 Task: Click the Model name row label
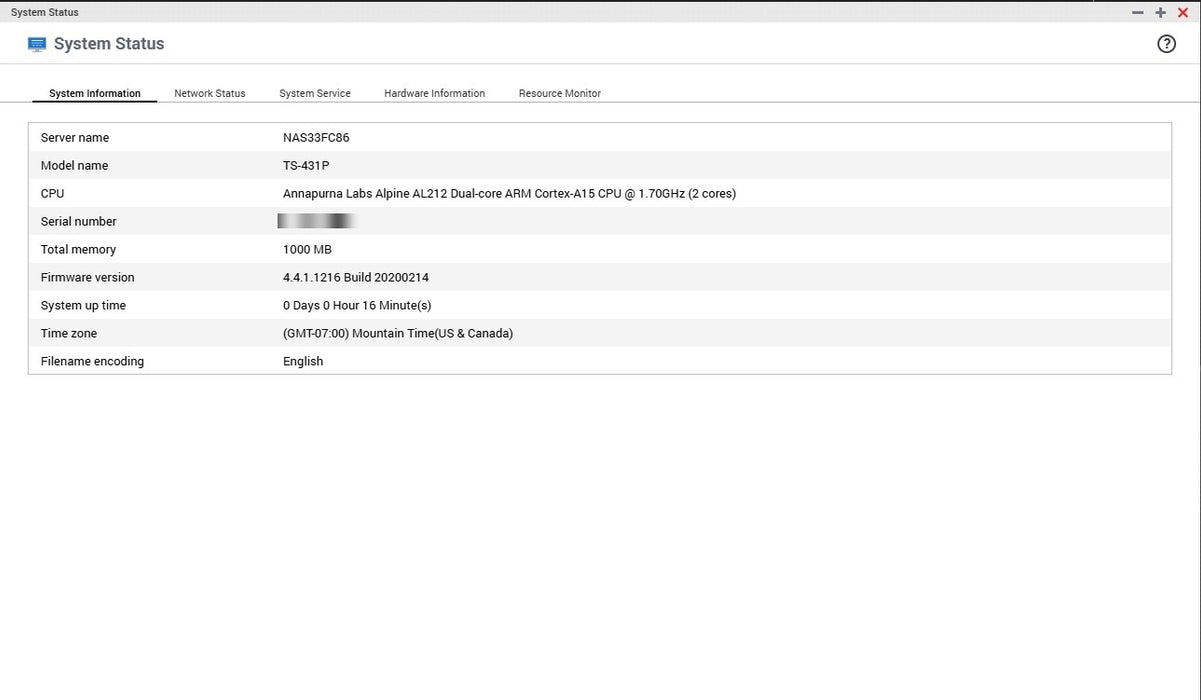(x=74, y=166)
